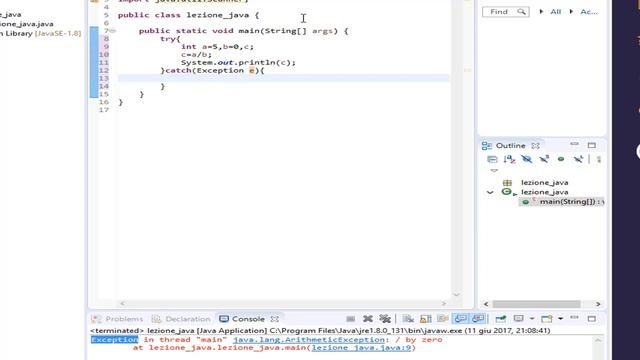Open the Display Selected Console dropdown arrow
The height and width of the screenshot is (360, 640).
pos(532,319)
